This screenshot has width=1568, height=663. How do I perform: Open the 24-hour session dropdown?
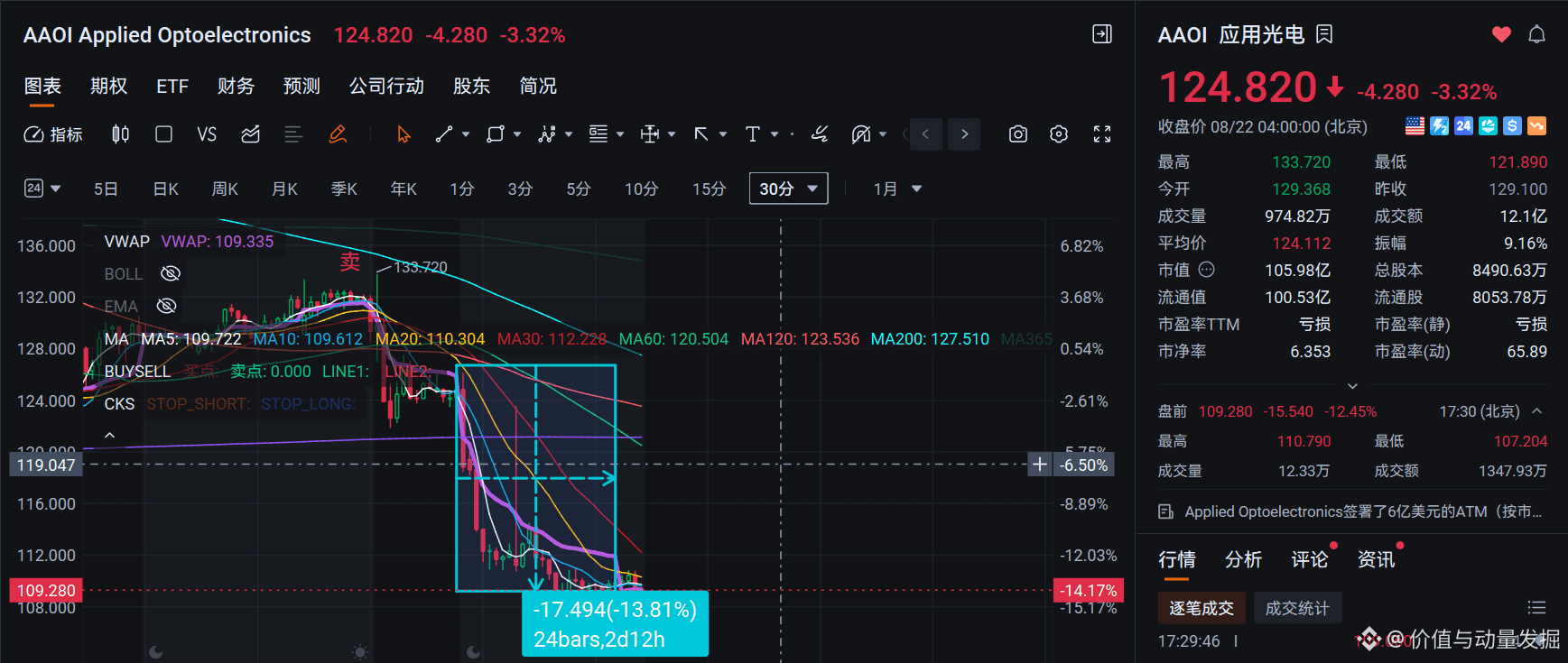click(42, 189)
